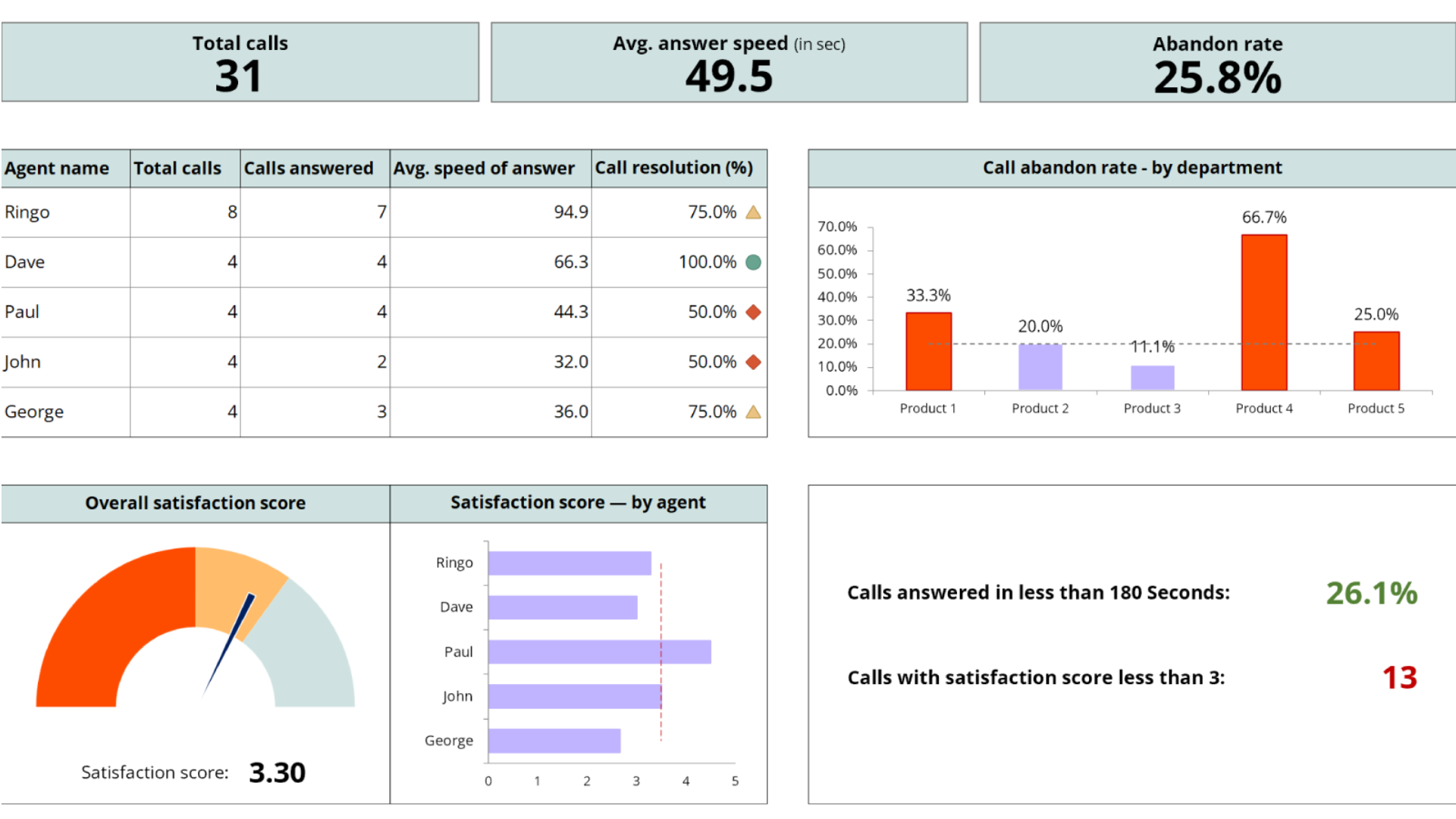The width and height of the screenshot is (1456, 819).
Task: Select the red value 13 for low satisfaction calls
Action: coord(1400,678)
